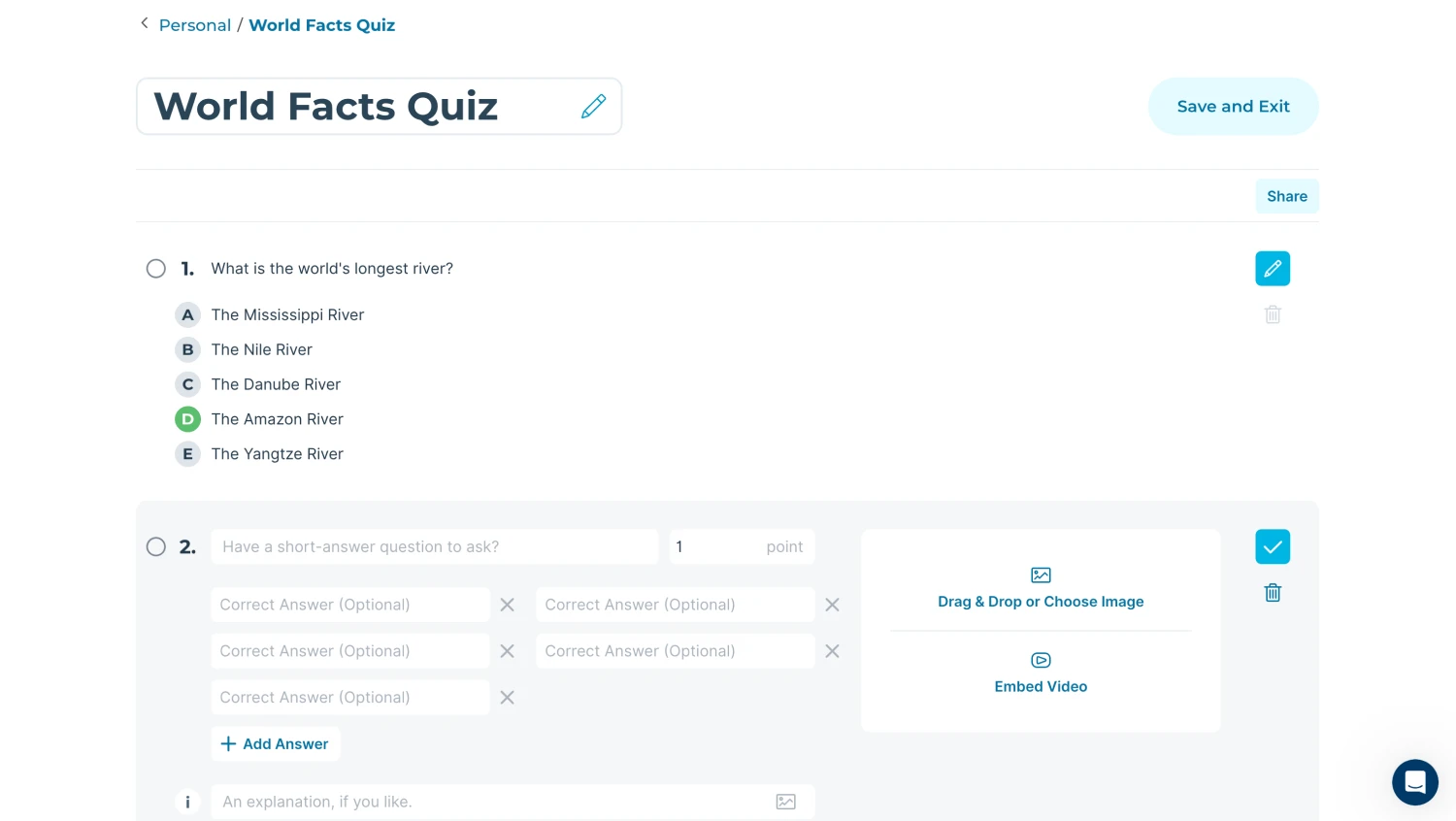Mark answer D, The Amazon River, as correct

(187, 418)
